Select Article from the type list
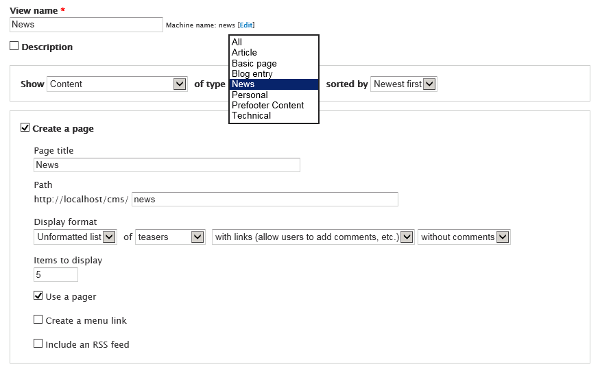Screen dimensions: 600x369 274,52
